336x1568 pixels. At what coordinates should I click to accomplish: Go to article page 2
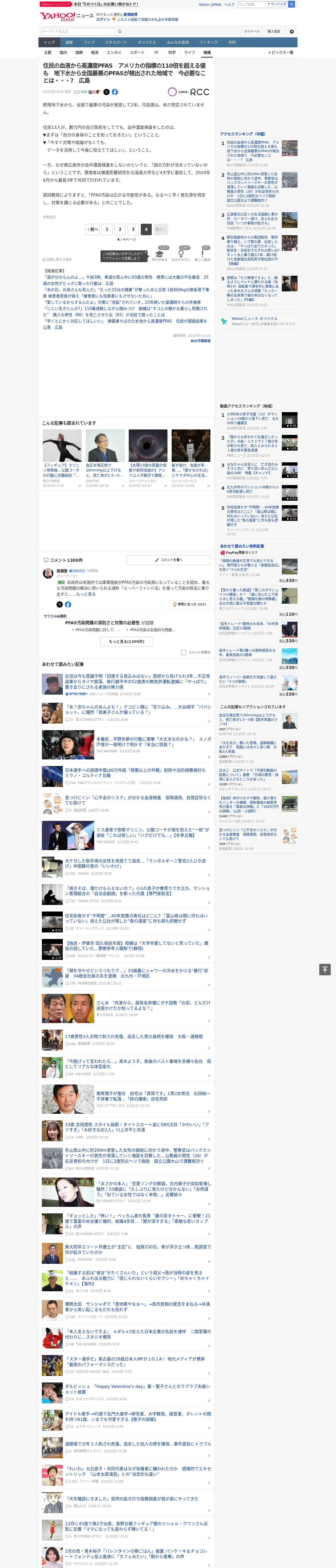coord(120,229)
